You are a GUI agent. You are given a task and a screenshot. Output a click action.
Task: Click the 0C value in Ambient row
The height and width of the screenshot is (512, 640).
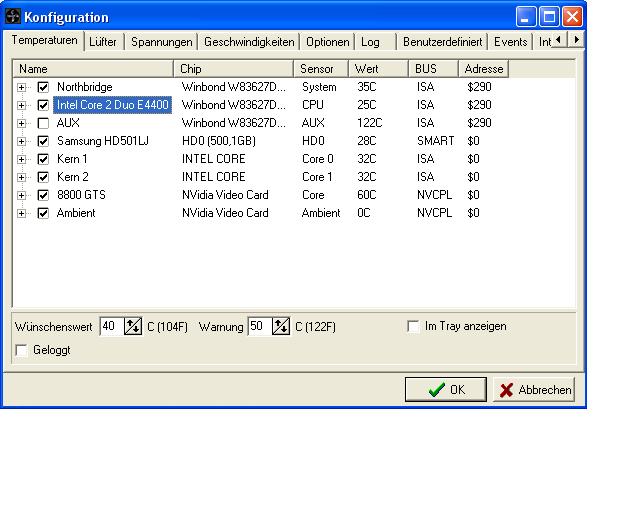[364, 213]
